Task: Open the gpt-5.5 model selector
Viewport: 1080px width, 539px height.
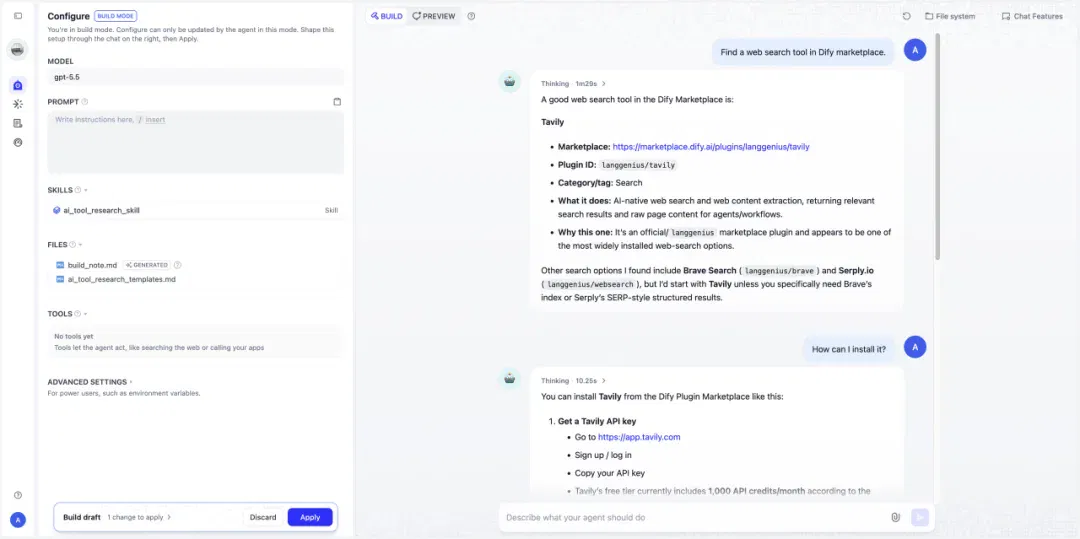Action: coord(195,77)
